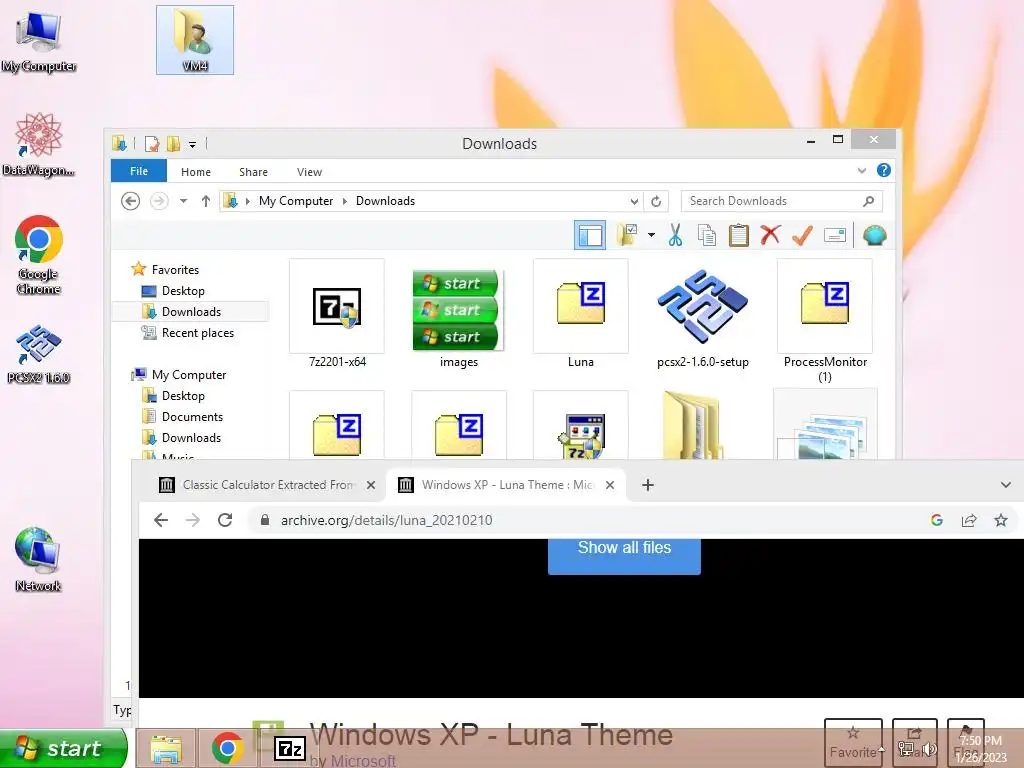Select My Computer in the navigation pane
This screenshot has width=1024, height=768.
(x=189, y=375)
